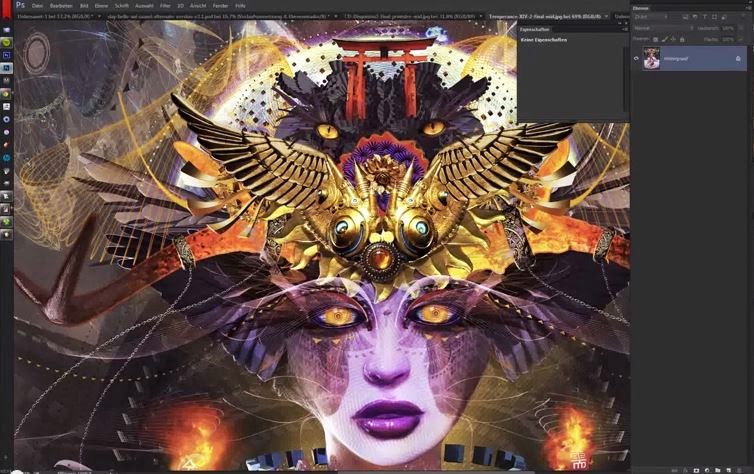
Task: Click the Fläche fill value field
Action: coord(727,39)
